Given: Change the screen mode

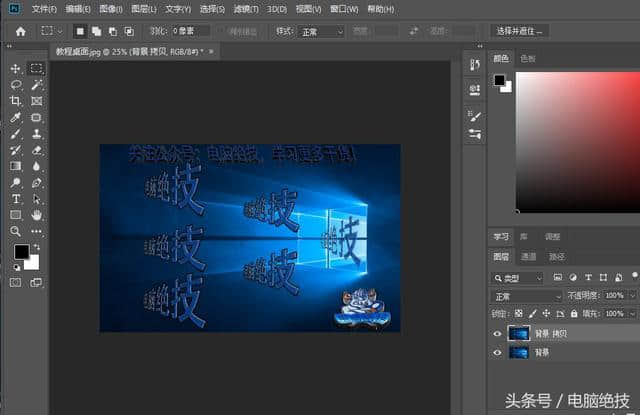Looking at the screenshot, I should click(x=36, y=282).
